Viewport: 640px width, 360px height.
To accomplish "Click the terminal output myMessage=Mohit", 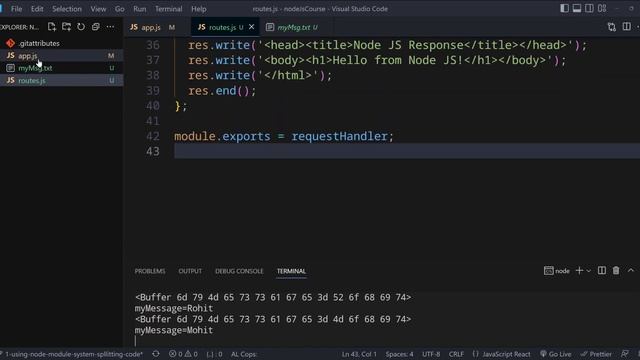I will click(x=174, y=330).
